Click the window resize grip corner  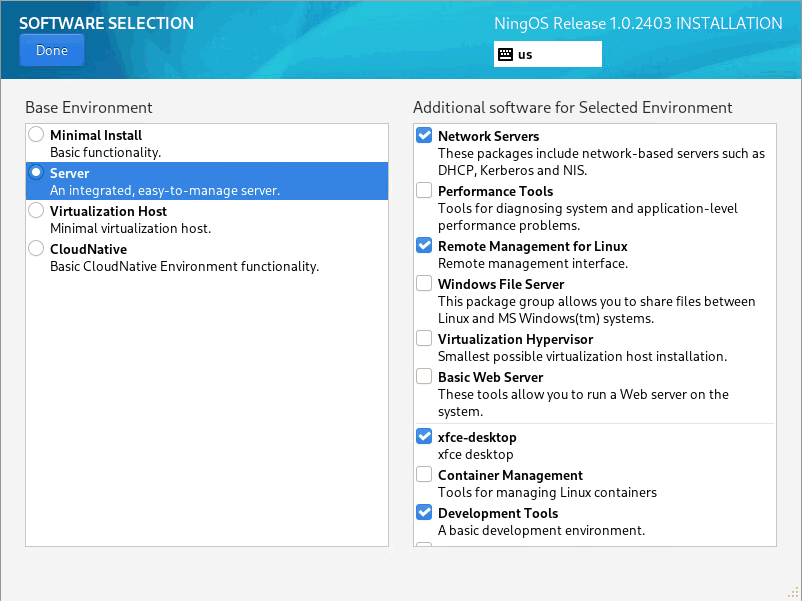point(793,593)
